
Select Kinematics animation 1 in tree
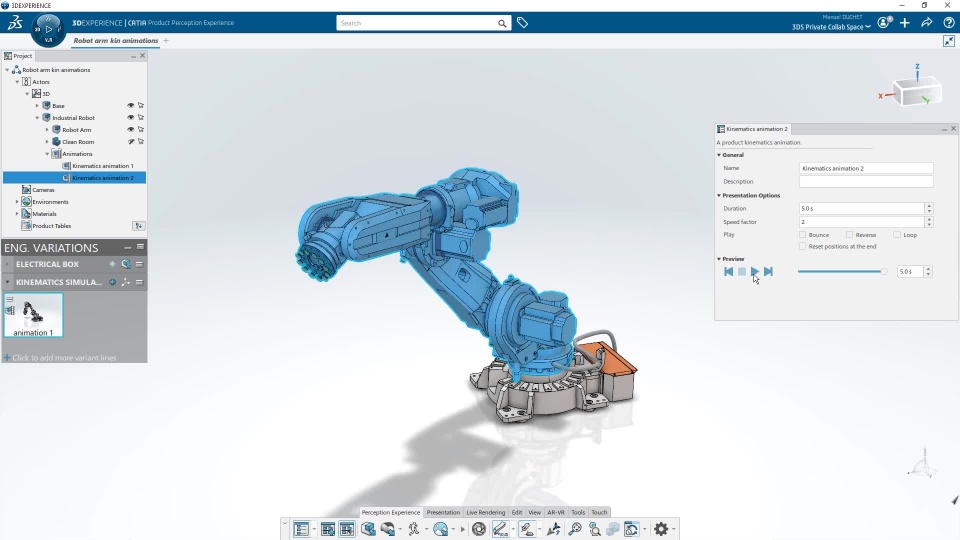click(102, 166)
